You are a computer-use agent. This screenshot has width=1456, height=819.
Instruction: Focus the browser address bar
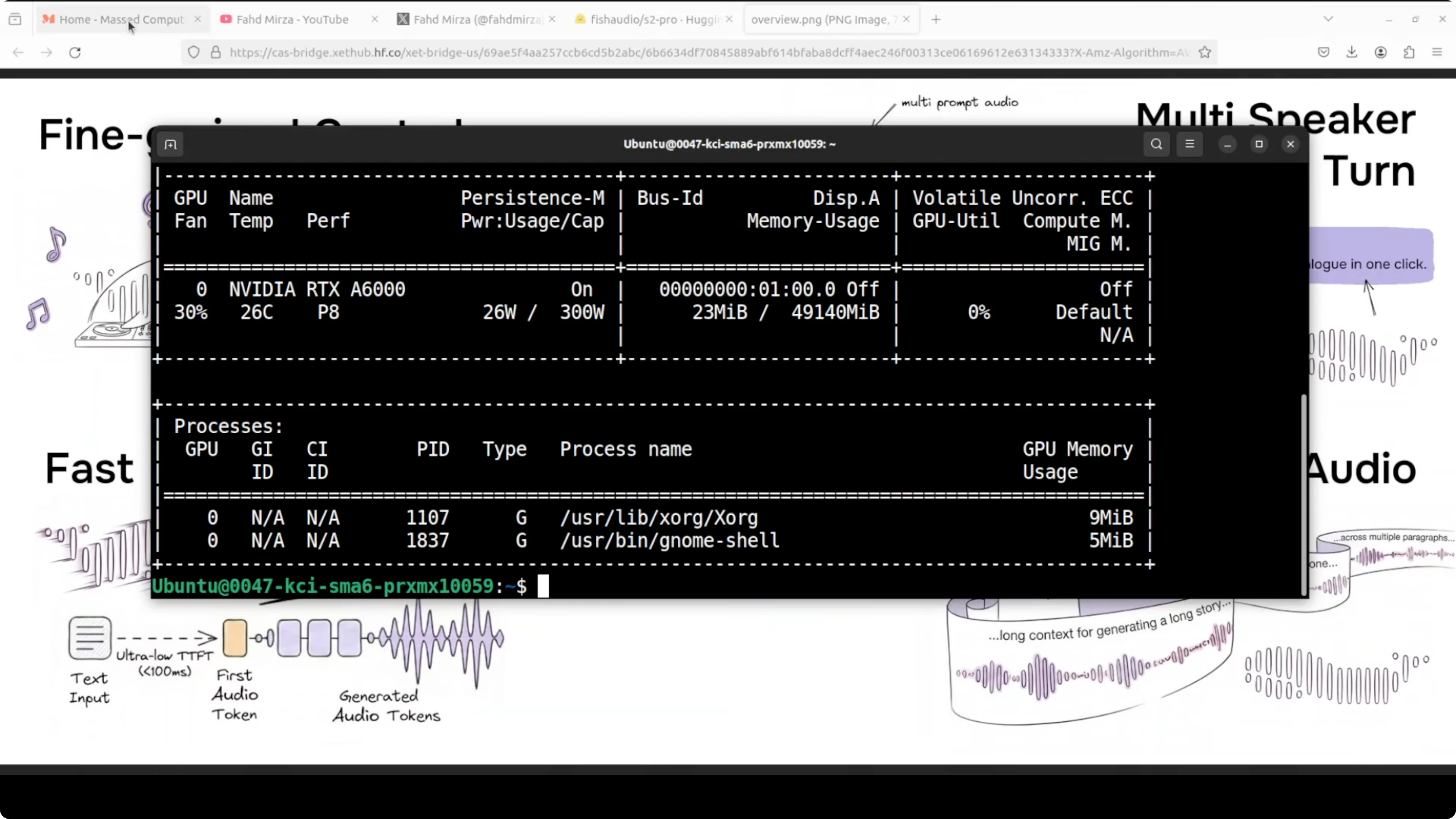(678, 52)
